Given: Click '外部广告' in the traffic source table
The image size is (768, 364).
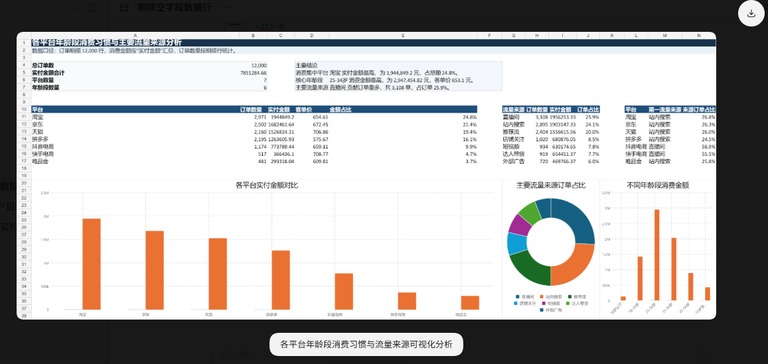Looking at the screenshot, I should point(513,161).
